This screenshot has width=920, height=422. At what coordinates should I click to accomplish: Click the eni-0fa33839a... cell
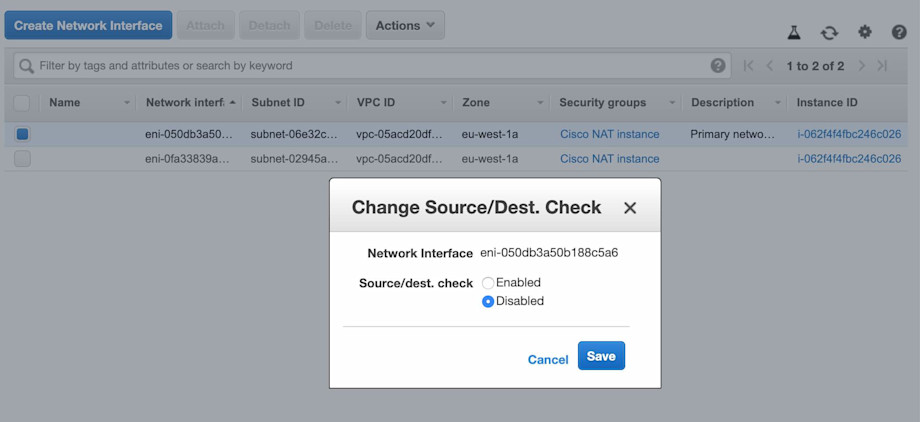pos(188,159)
